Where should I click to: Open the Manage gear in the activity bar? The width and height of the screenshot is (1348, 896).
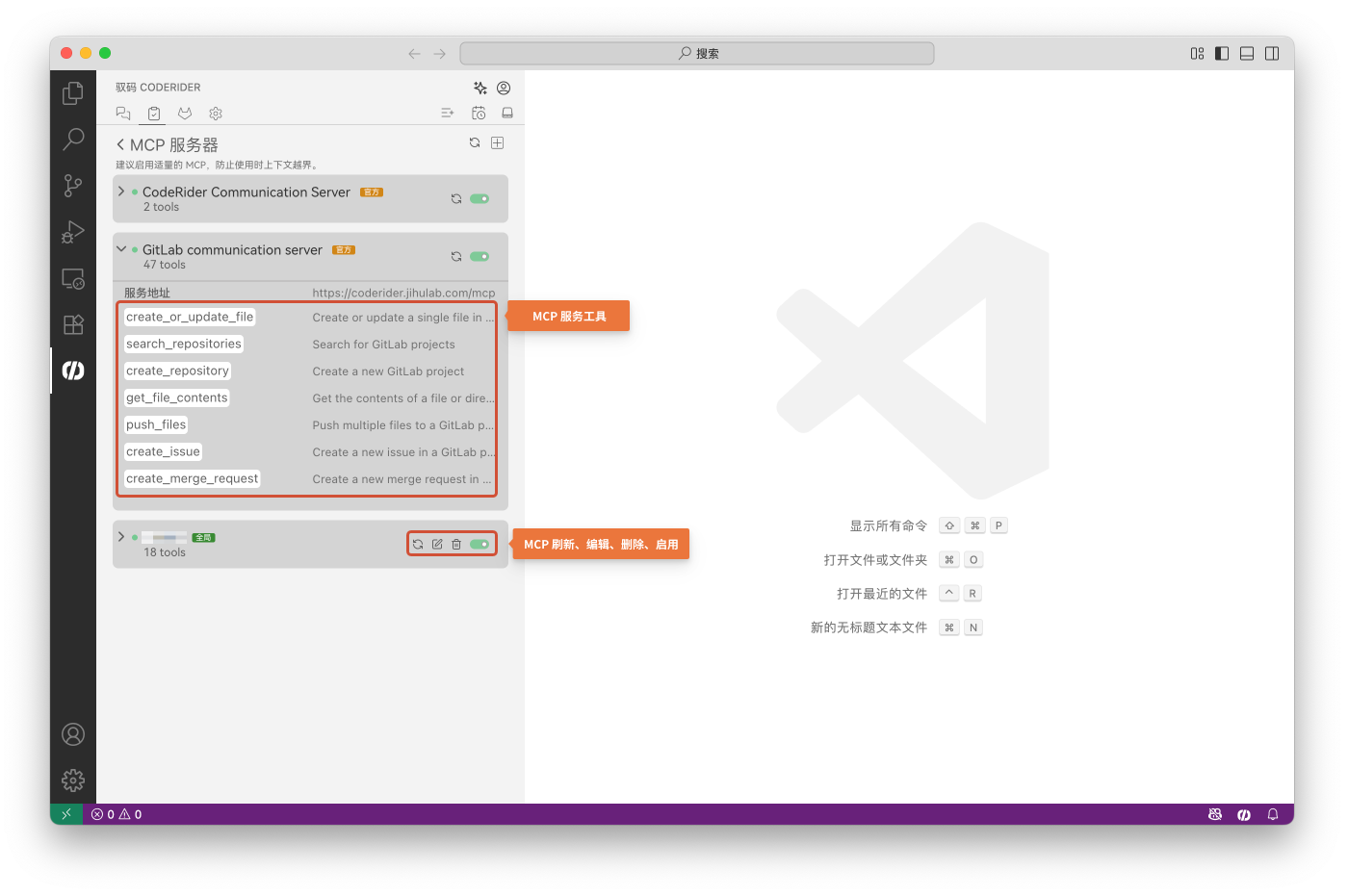(73, 781)
